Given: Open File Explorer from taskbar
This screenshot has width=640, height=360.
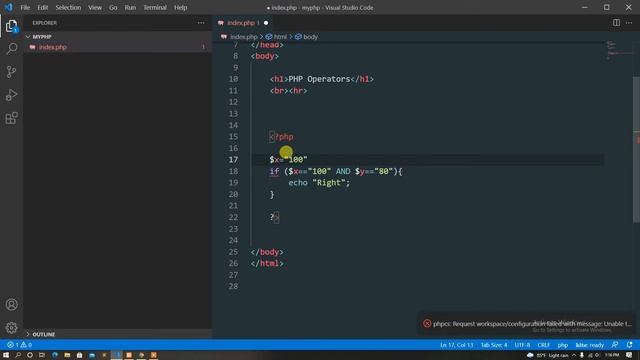Looking at the screenshot, I should 67,355.
